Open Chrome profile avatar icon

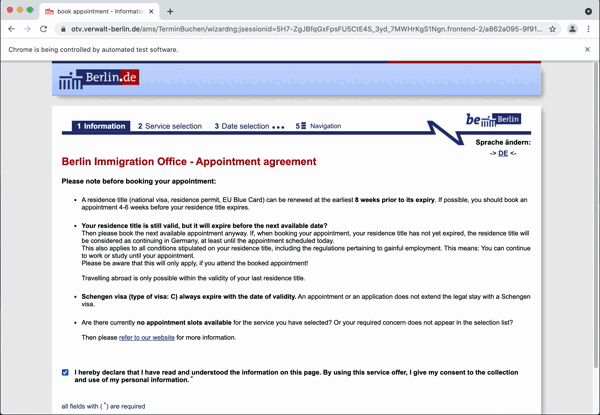(x=572, y=29)
